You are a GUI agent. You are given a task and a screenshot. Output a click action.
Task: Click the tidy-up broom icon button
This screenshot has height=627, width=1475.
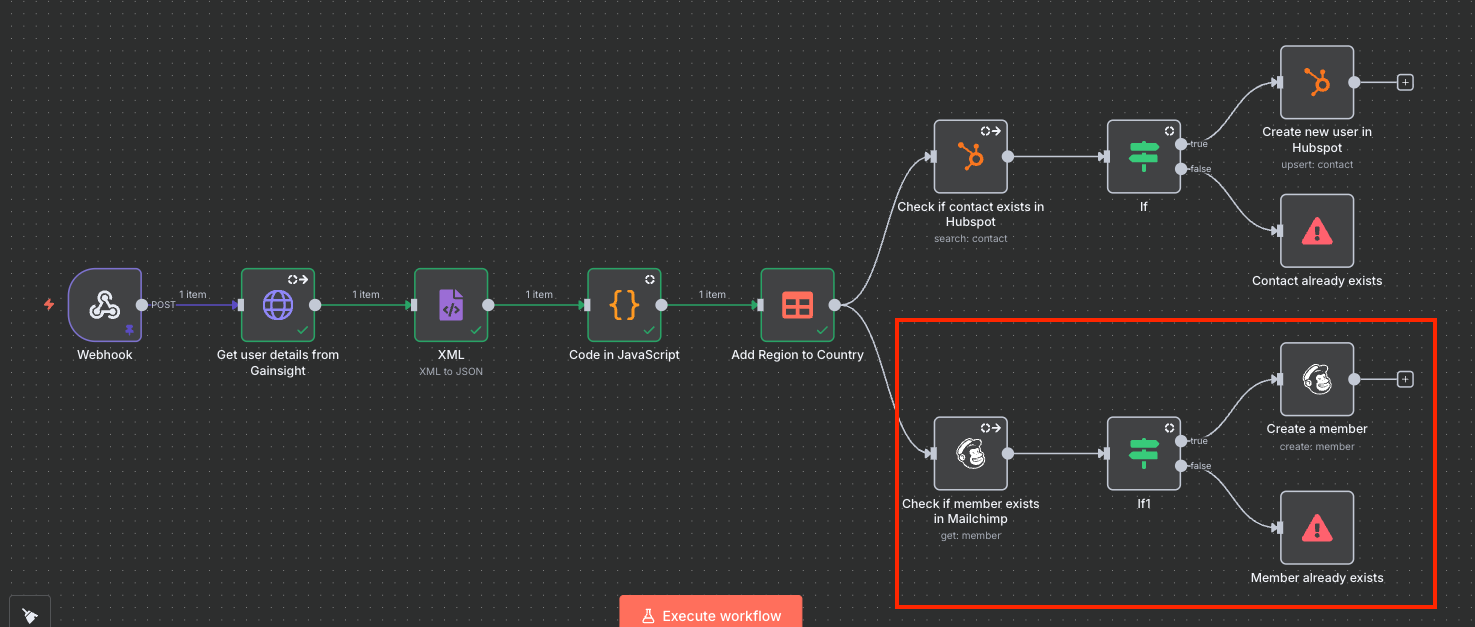coord(30,615)
